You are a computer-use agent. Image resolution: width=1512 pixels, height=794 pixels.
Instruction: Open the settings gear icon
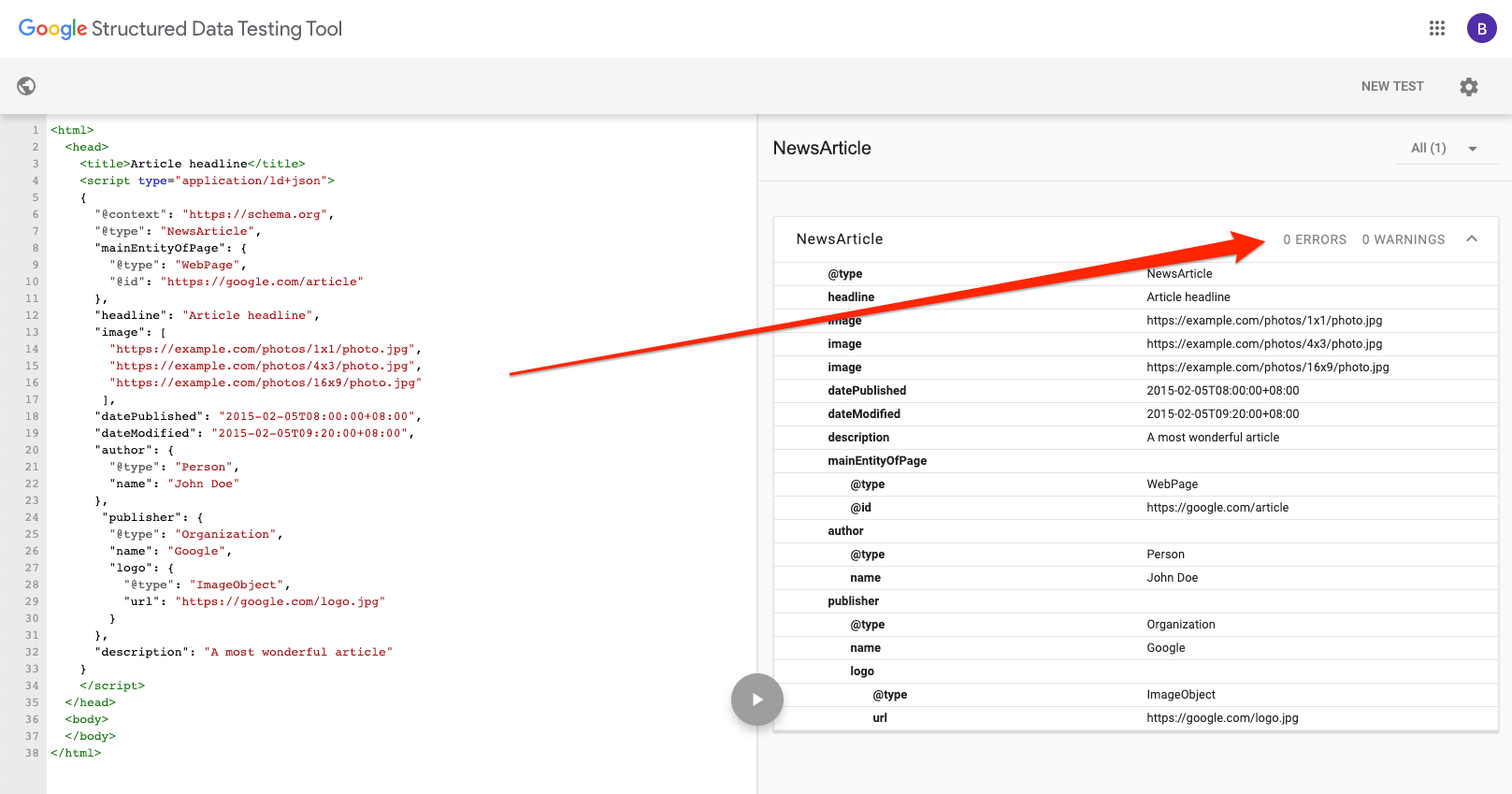(x=1469, y=87)
